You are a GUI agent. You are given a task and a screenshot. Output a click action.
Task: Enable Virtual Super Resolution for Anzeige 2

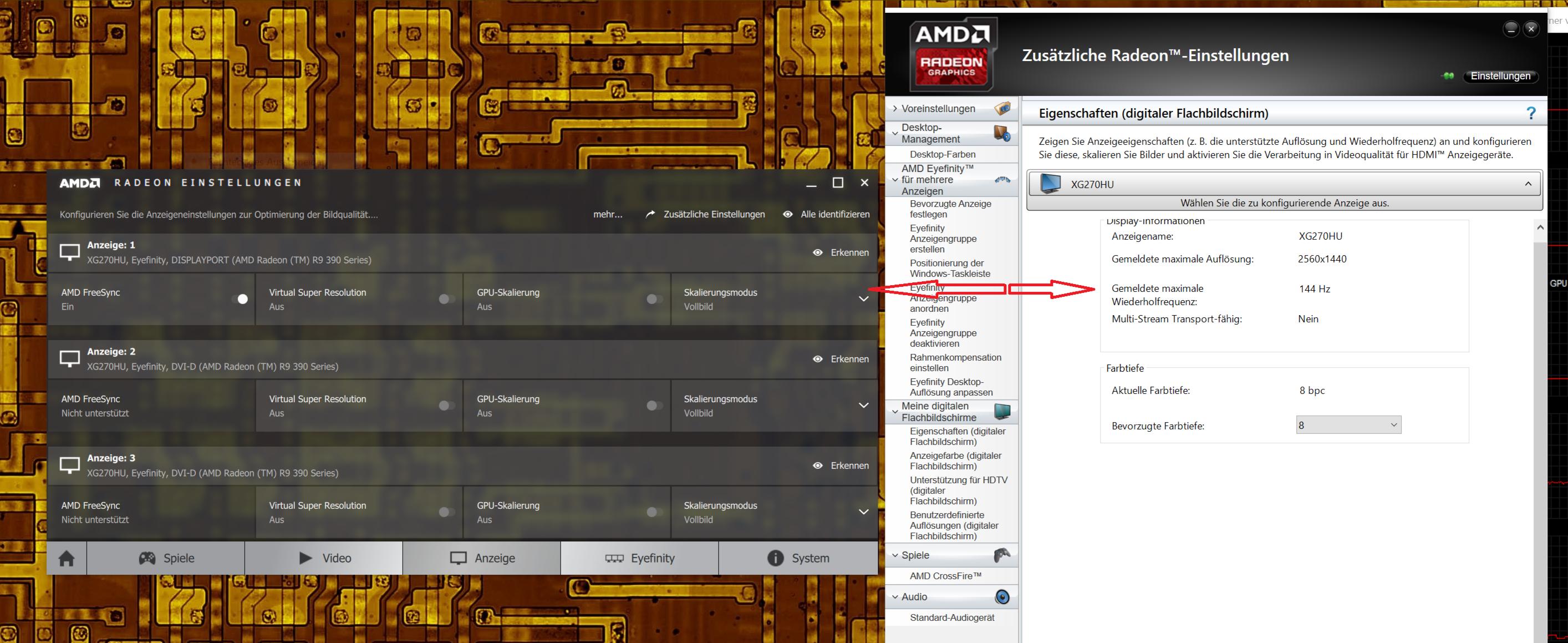click(x=447, y=406)
